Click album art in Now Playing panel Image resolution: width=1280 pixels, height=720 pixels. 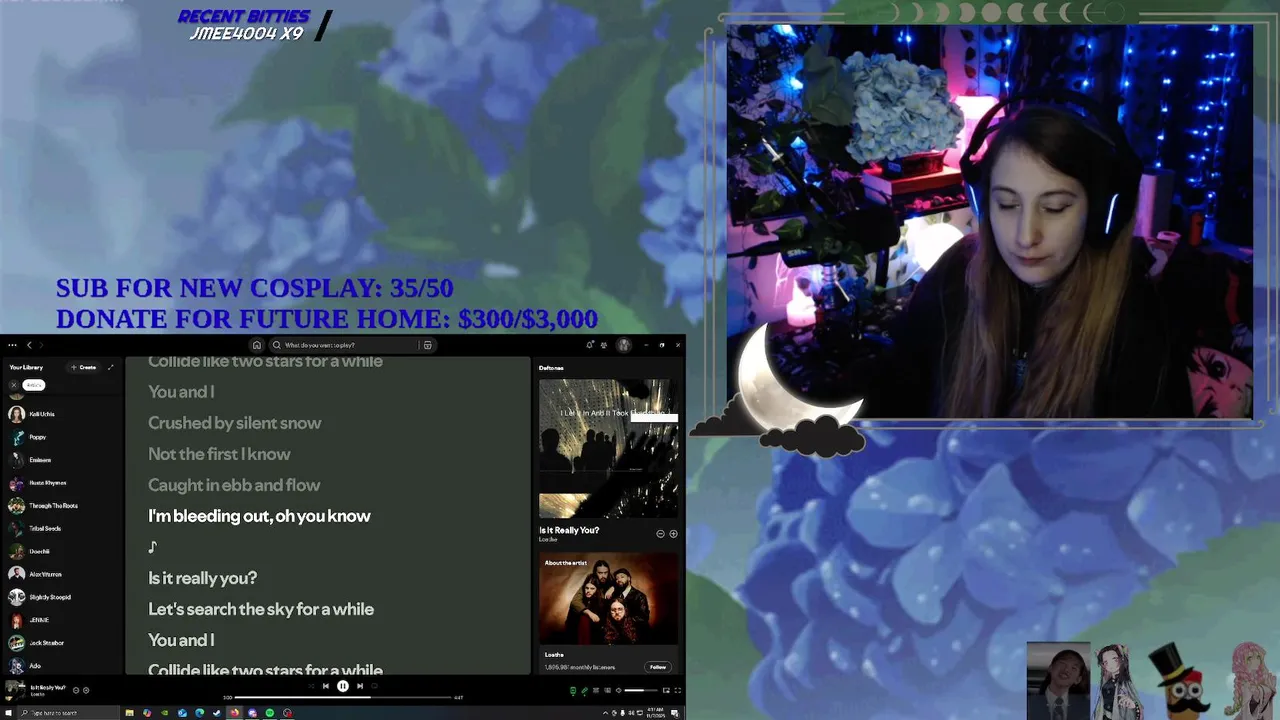click(608, 448)
